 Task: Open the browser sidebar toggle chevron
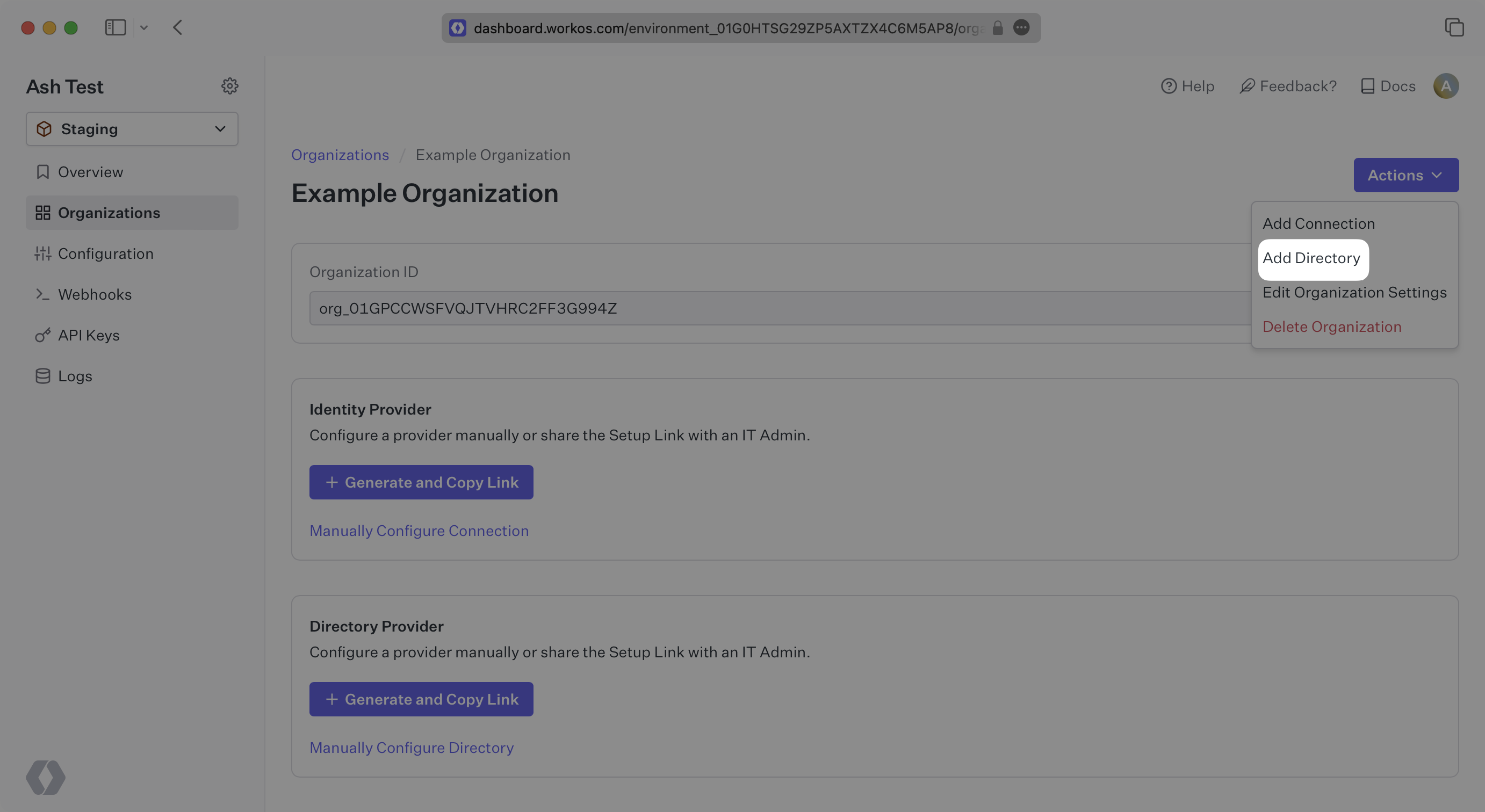144,28
